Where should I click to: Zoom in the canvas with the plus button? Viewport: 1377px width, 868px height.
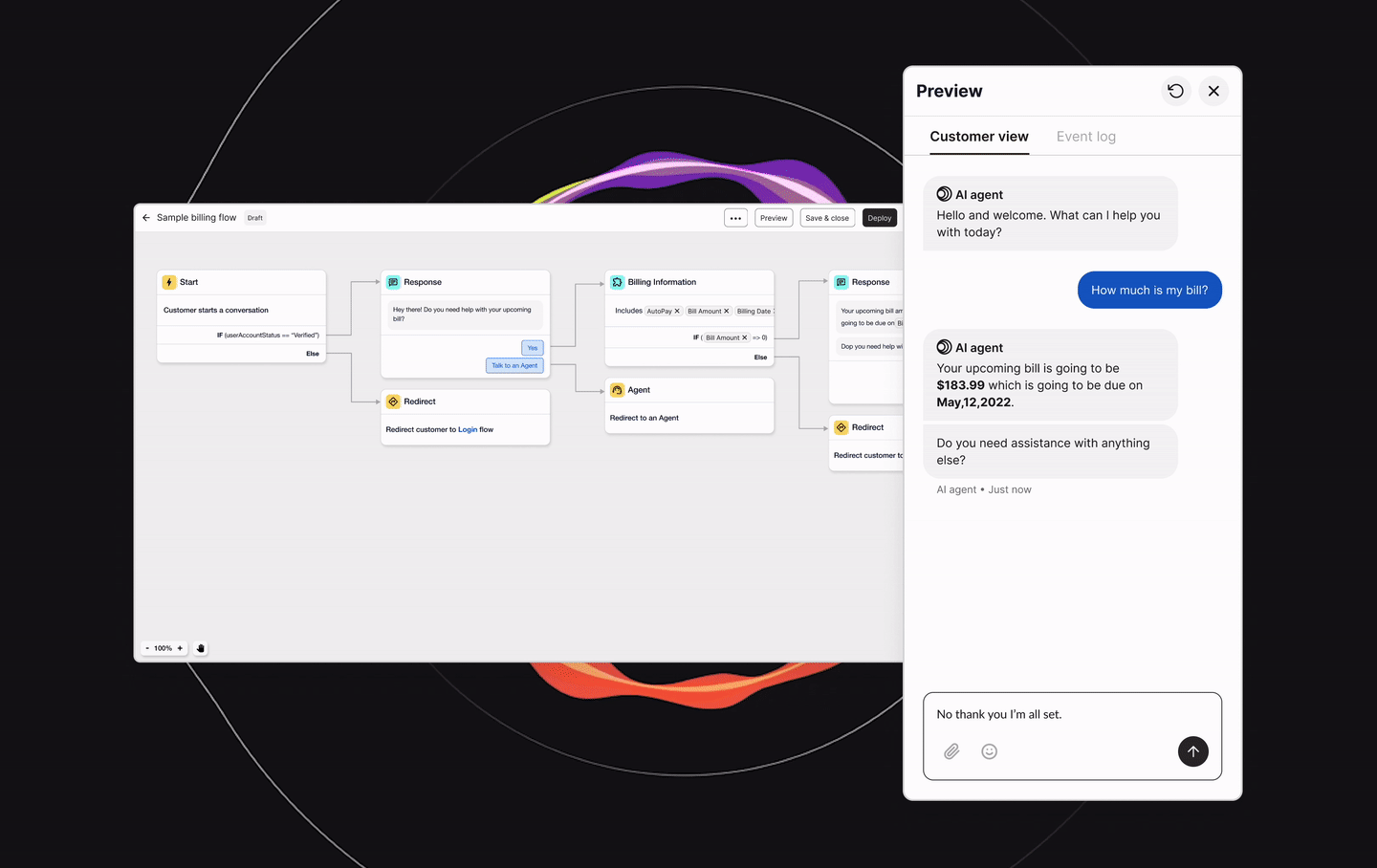coord(180,648)
